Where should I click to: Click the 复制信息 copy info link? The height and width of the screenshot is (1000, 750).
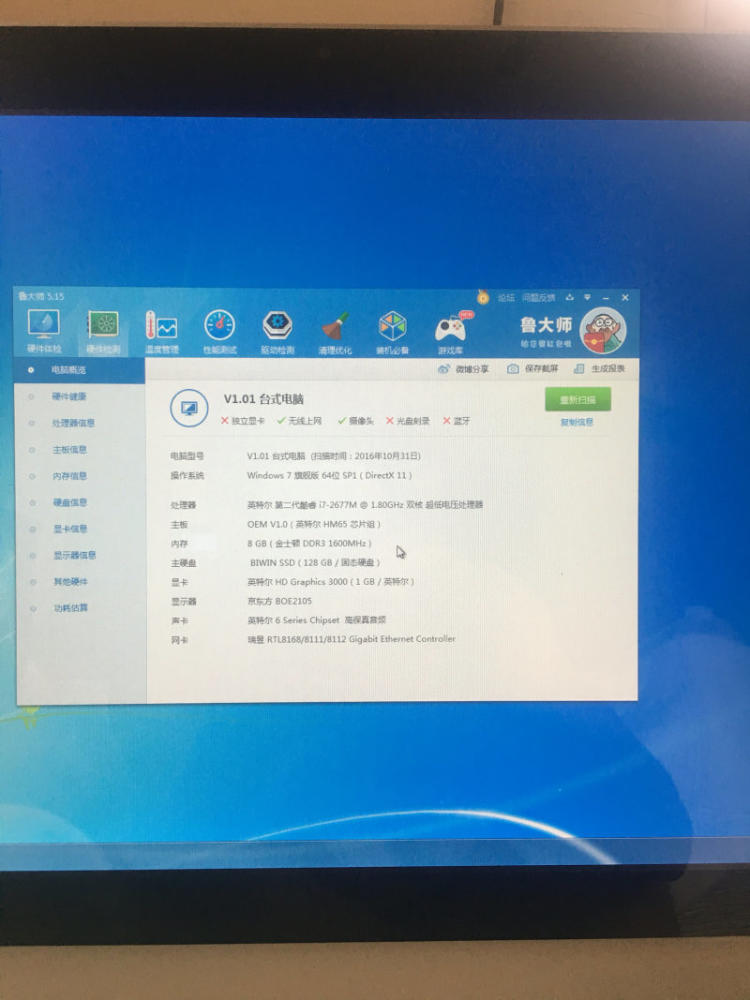pos(577,422)
